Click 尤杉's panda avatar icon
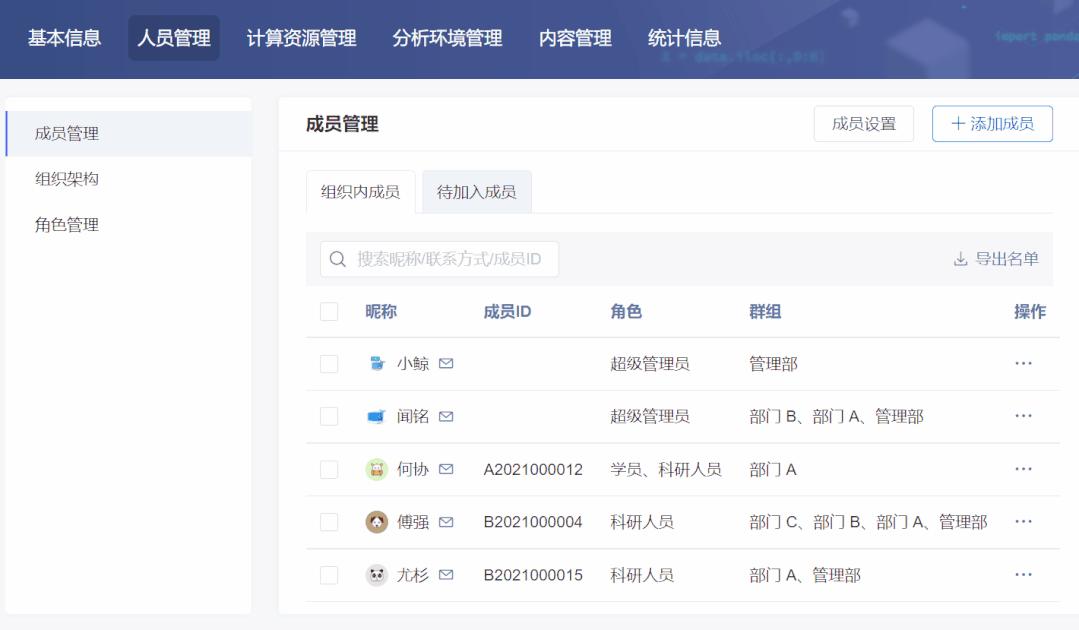The image size is (1079, 630). tap(376, 575)
